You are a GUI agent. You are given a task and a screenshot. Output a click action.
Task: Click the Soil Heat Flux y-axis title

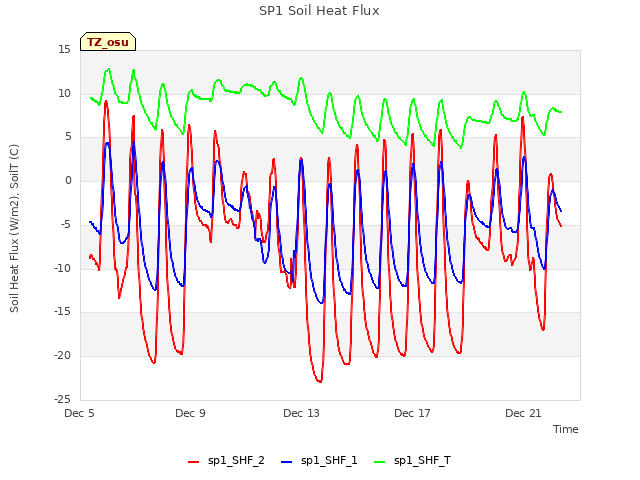[x=14, y=228]
